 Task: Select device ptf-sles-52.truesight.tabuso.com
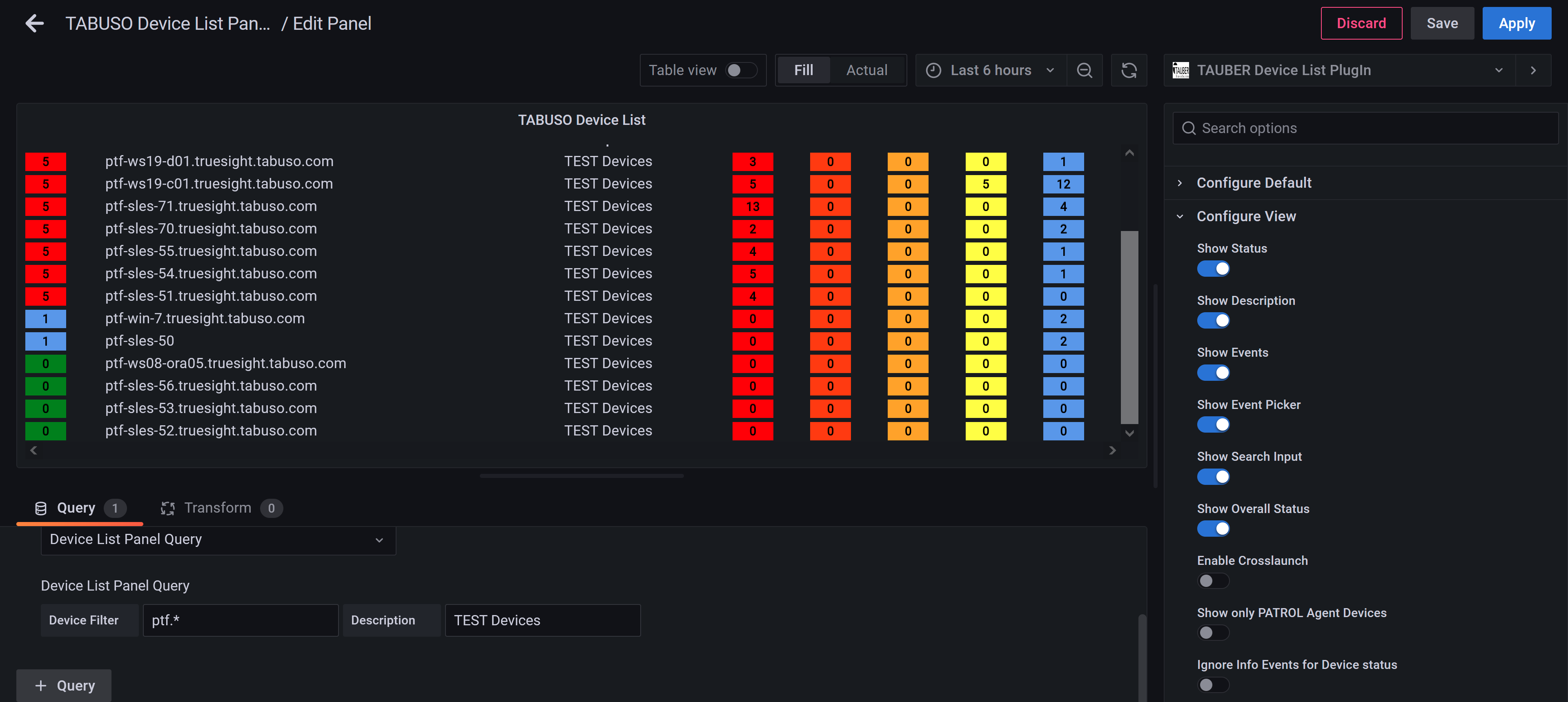coord(211,431)
